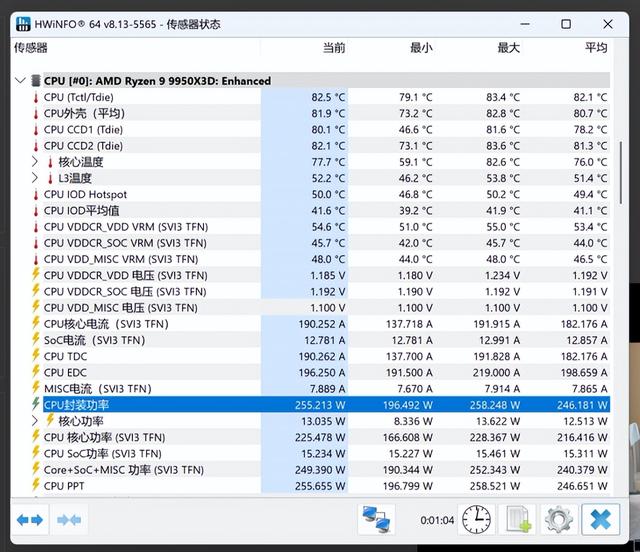
Task: Click the 最大 column header
Action: pos(509,48)
